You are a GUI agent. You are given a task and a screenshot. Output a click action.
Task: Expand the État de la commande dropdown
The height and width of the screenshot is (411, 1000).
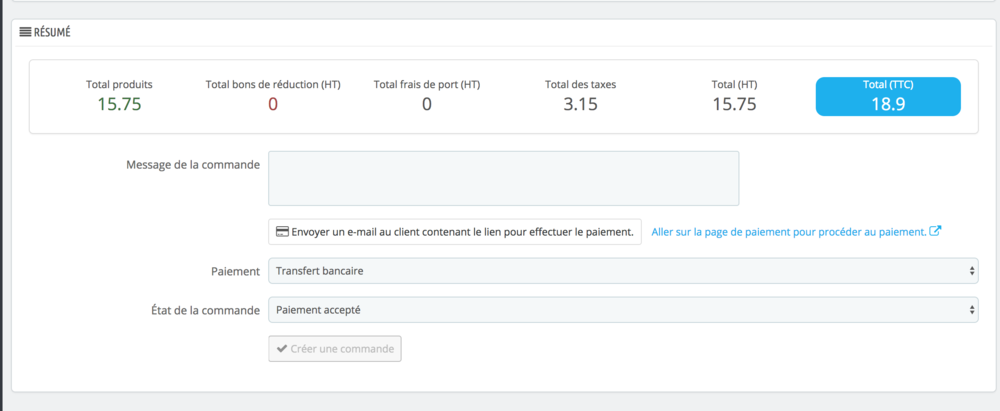tap(623, 310)
